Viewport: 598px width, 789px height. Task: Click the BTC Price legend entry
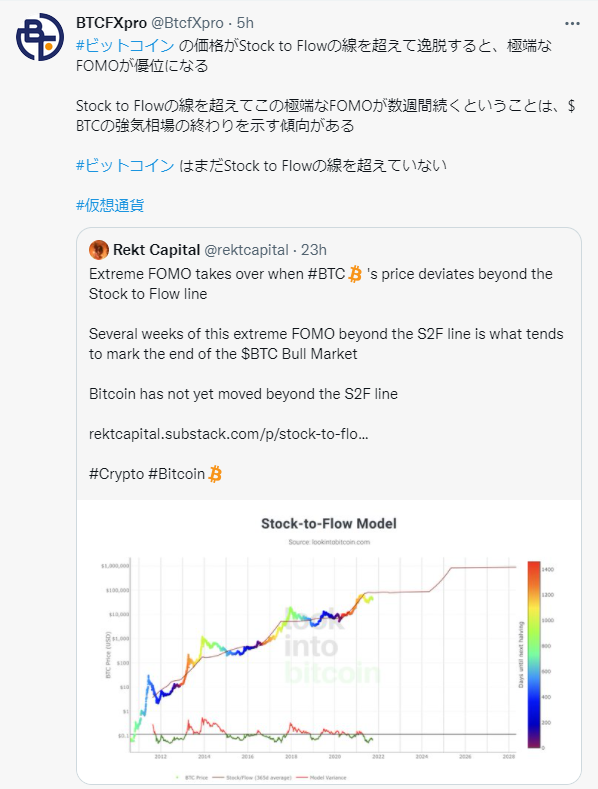tap(192, 777)
